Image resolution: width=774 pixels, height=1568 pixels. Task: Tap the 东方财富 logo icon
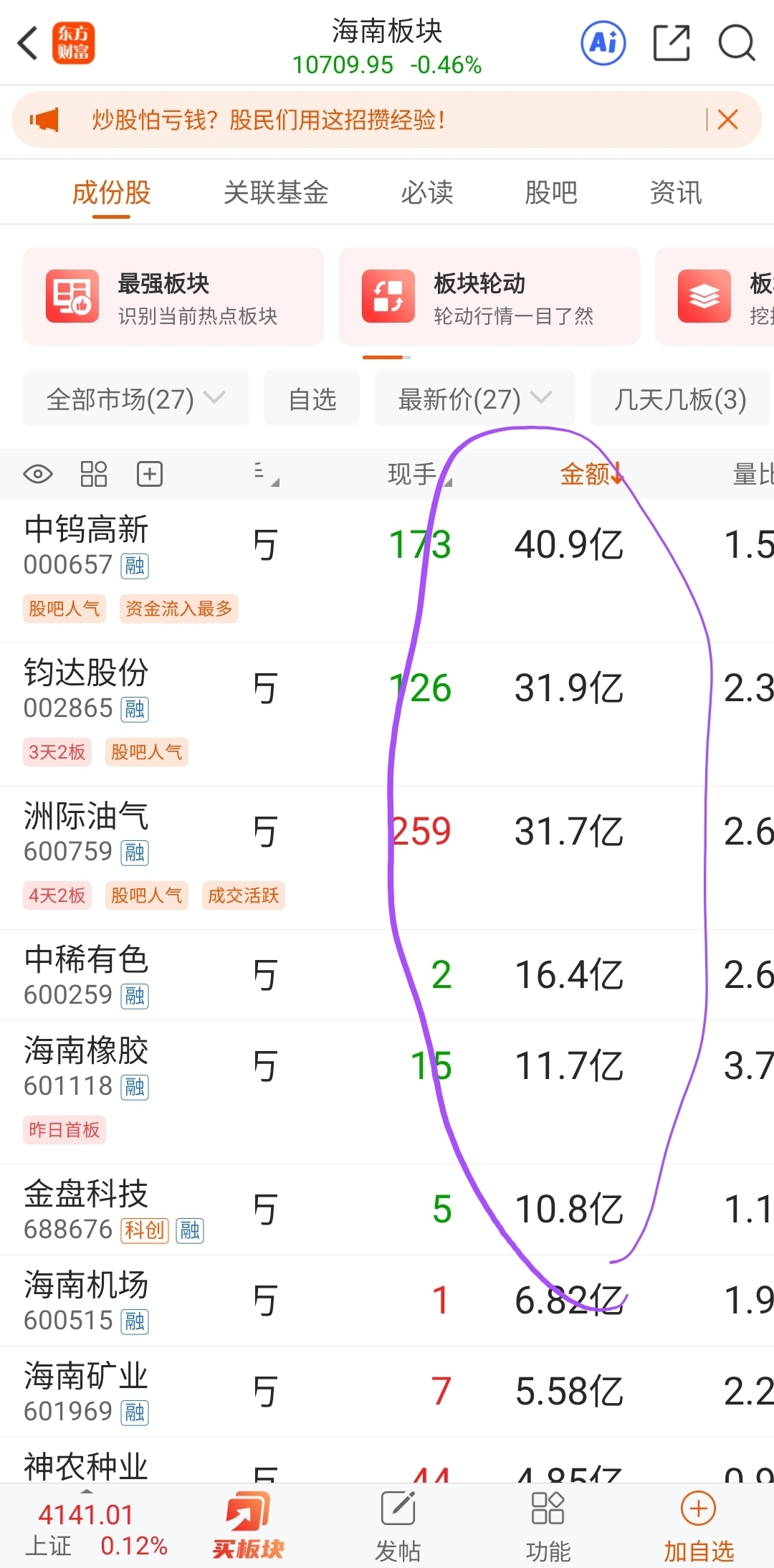click(73, 43)
